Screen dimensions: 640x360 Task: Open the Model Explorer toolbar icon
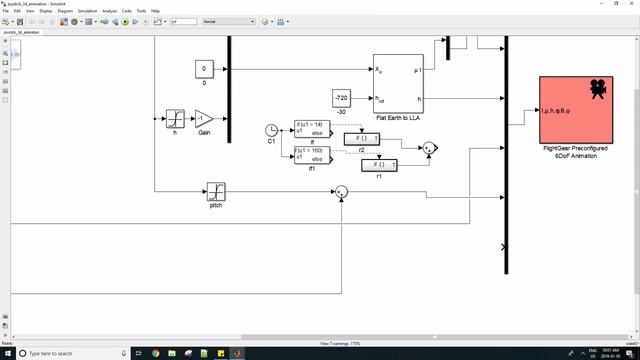pyautogui.click(x=89, y=22)
